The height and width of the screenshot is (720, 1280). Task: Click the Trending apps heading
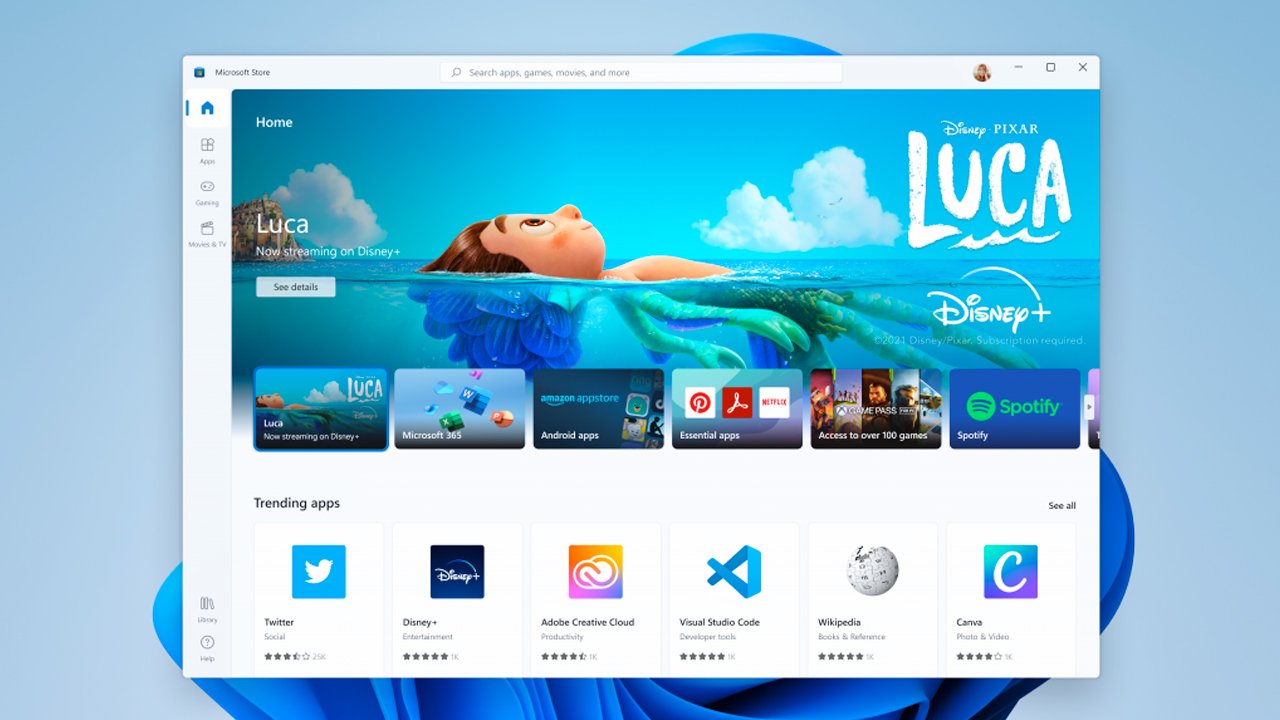point(297,503)
